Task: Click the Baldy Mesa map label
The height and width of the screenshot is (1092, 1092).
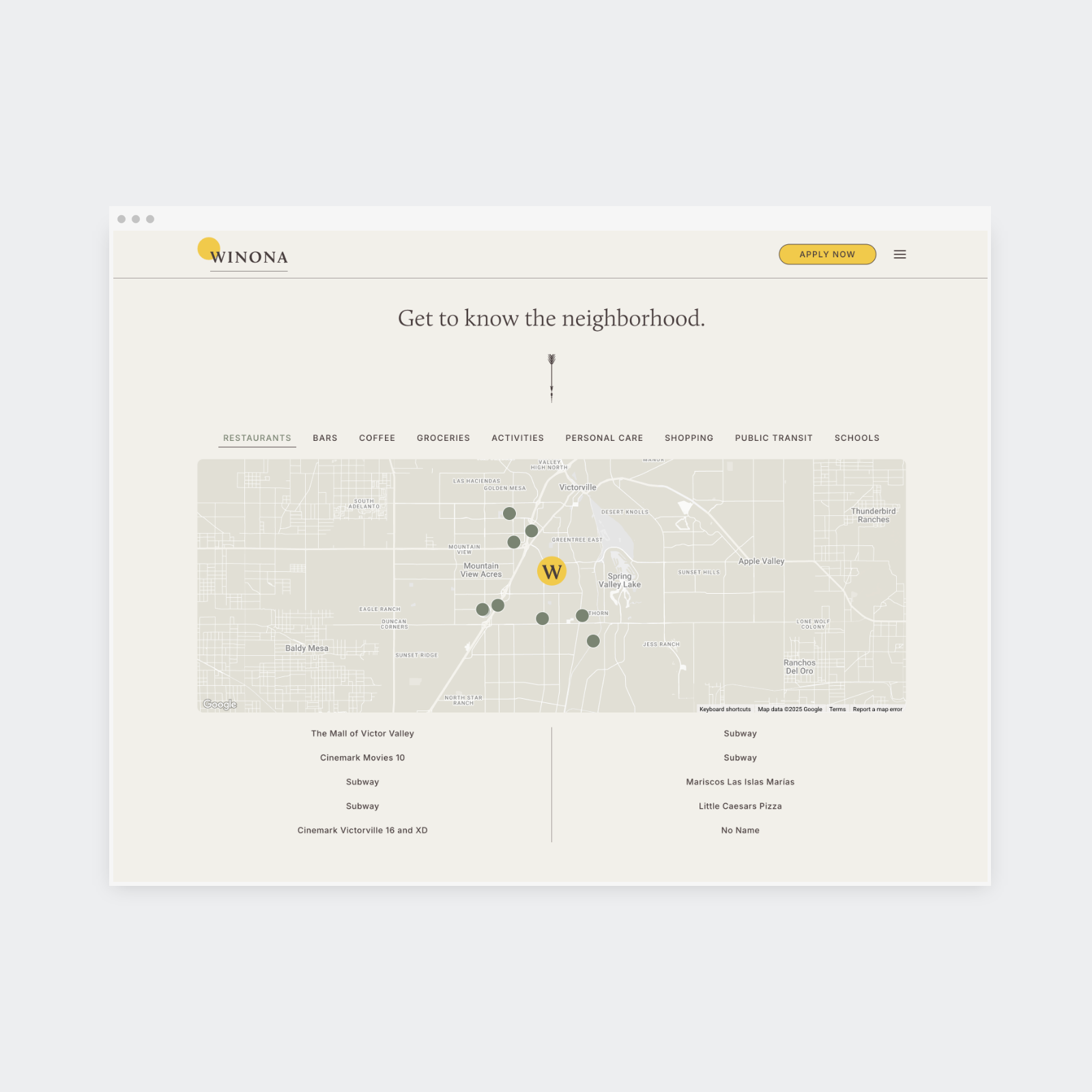Action: [x=306, y=648]
